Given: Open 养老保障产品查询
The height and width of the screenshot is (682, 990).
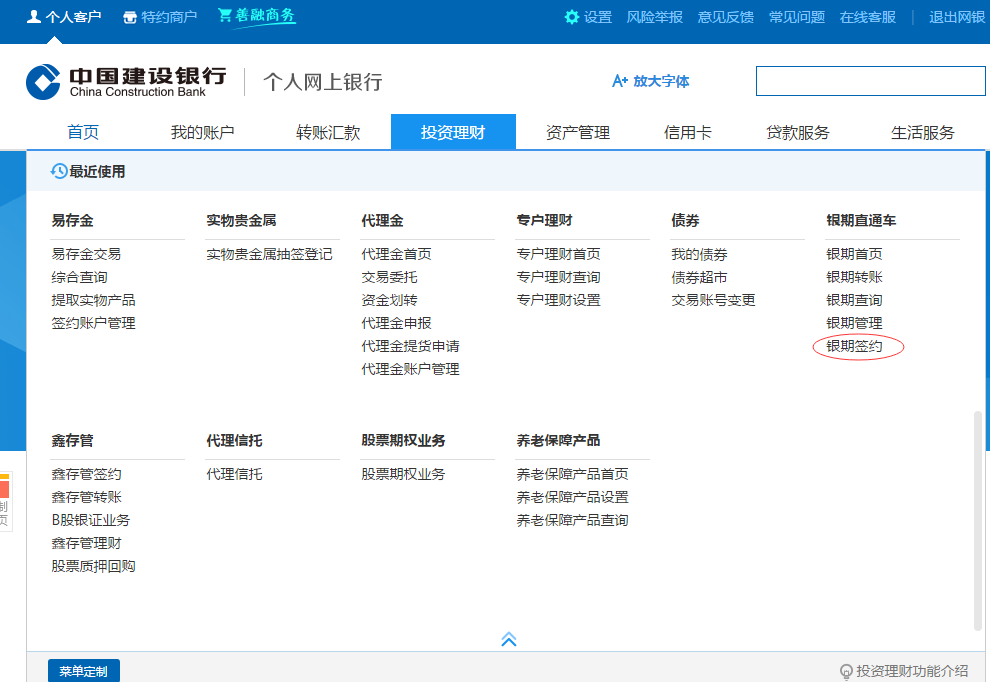Looking at the screenshot, I should pos(573,520).
